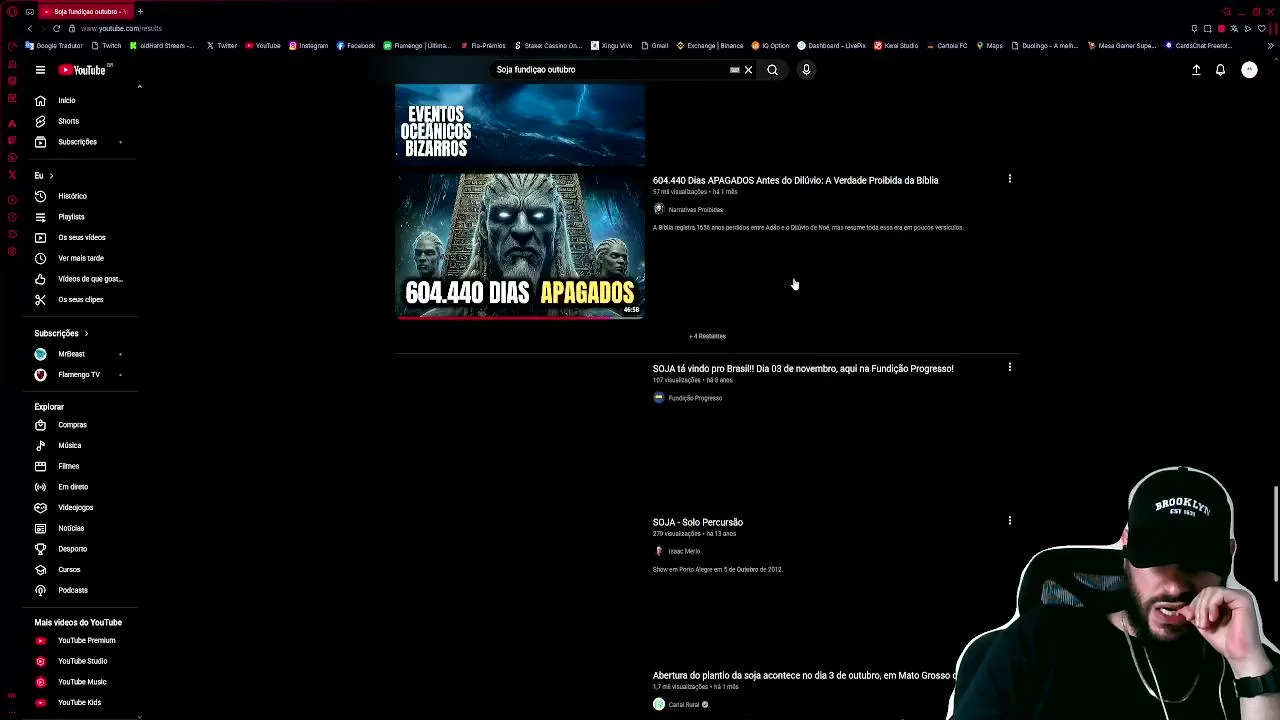This screenshot has width=1280, height=720.
Task: Focus the search field with Soja fundiçao outubro
Action: tap(610, 70)
